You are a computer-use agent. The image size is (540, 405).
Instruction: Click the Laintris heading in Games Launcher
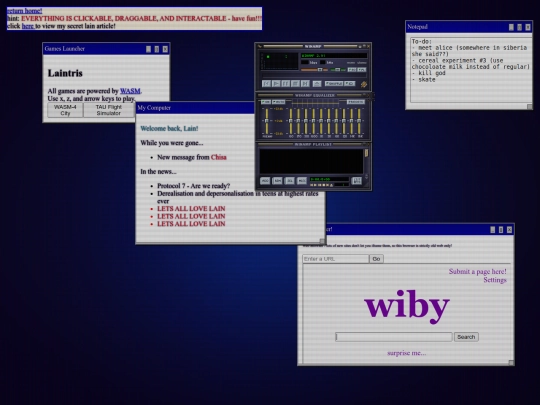pos(65,73)
